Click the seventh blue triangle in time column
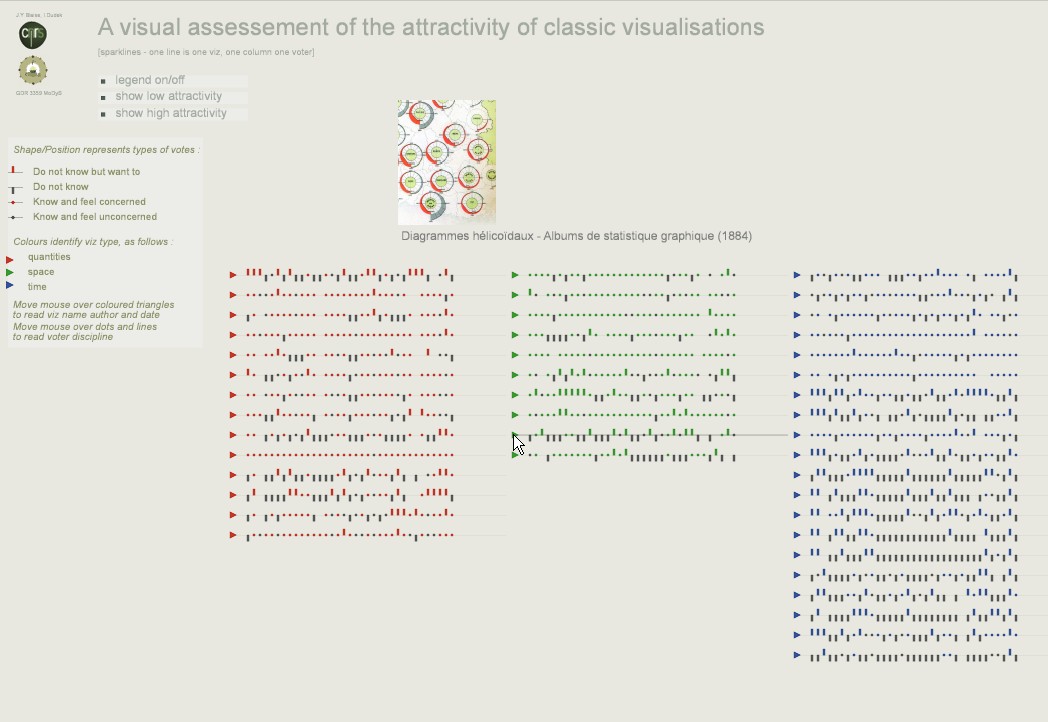This screenshot has height=722, width=1048. [x=797, y=395]
